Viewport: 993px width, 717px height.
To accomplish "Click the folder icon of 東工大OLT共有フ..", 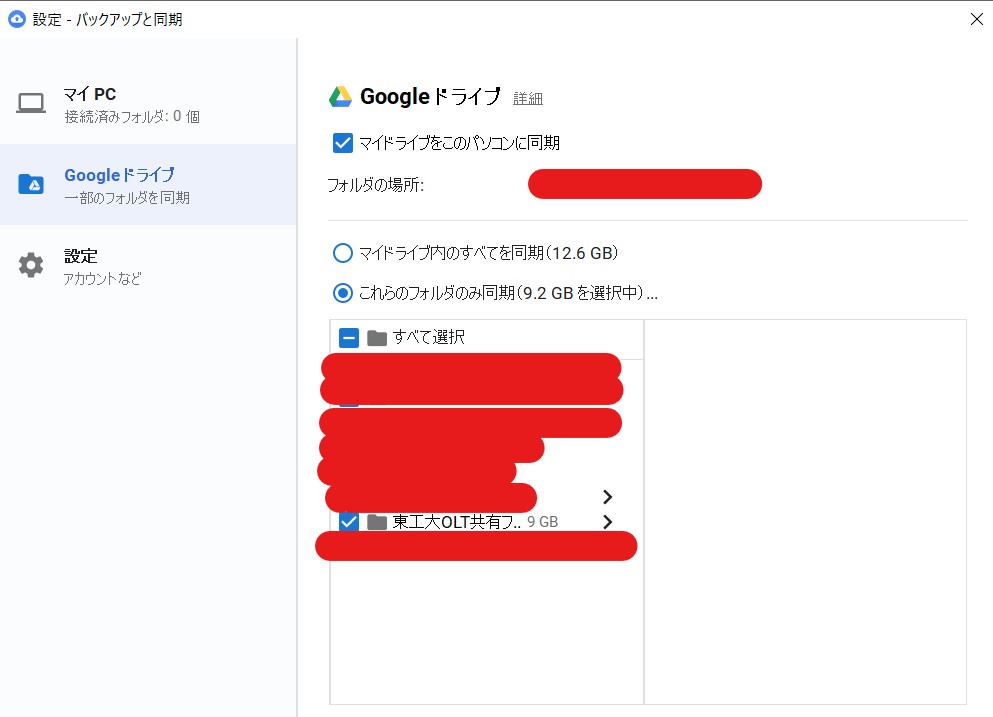I will point(377,522).
